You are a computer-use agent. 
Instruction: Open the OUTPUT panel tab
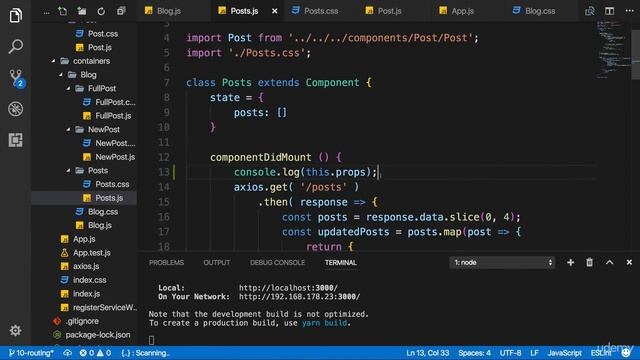coord(217,262)
